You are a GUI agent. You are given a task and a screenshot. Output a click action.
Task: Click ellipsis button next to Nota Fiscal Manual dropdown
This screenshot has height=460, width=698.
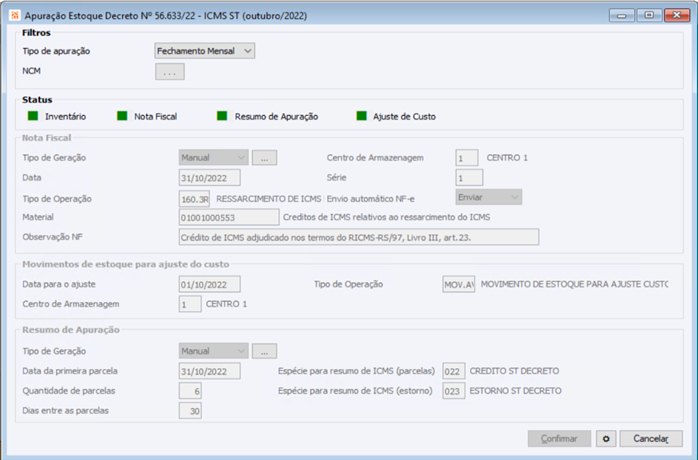point(264,158)
